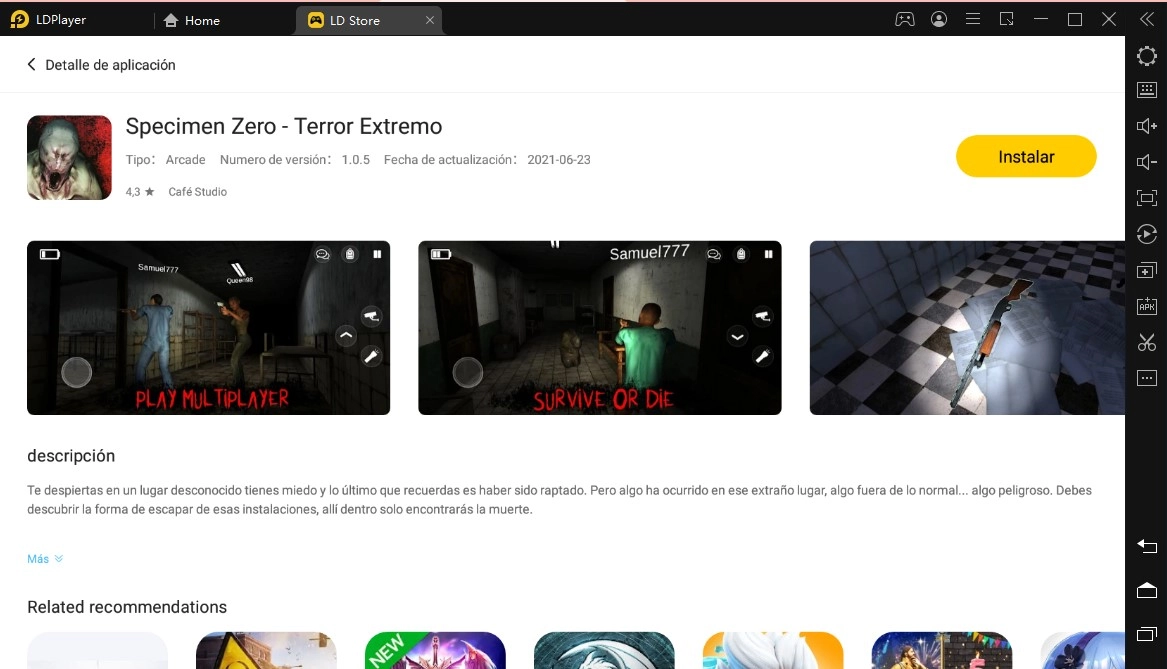Click Café Studio developer name
The width and height of the screenshot is (1167, 669).
pos(197,192)
